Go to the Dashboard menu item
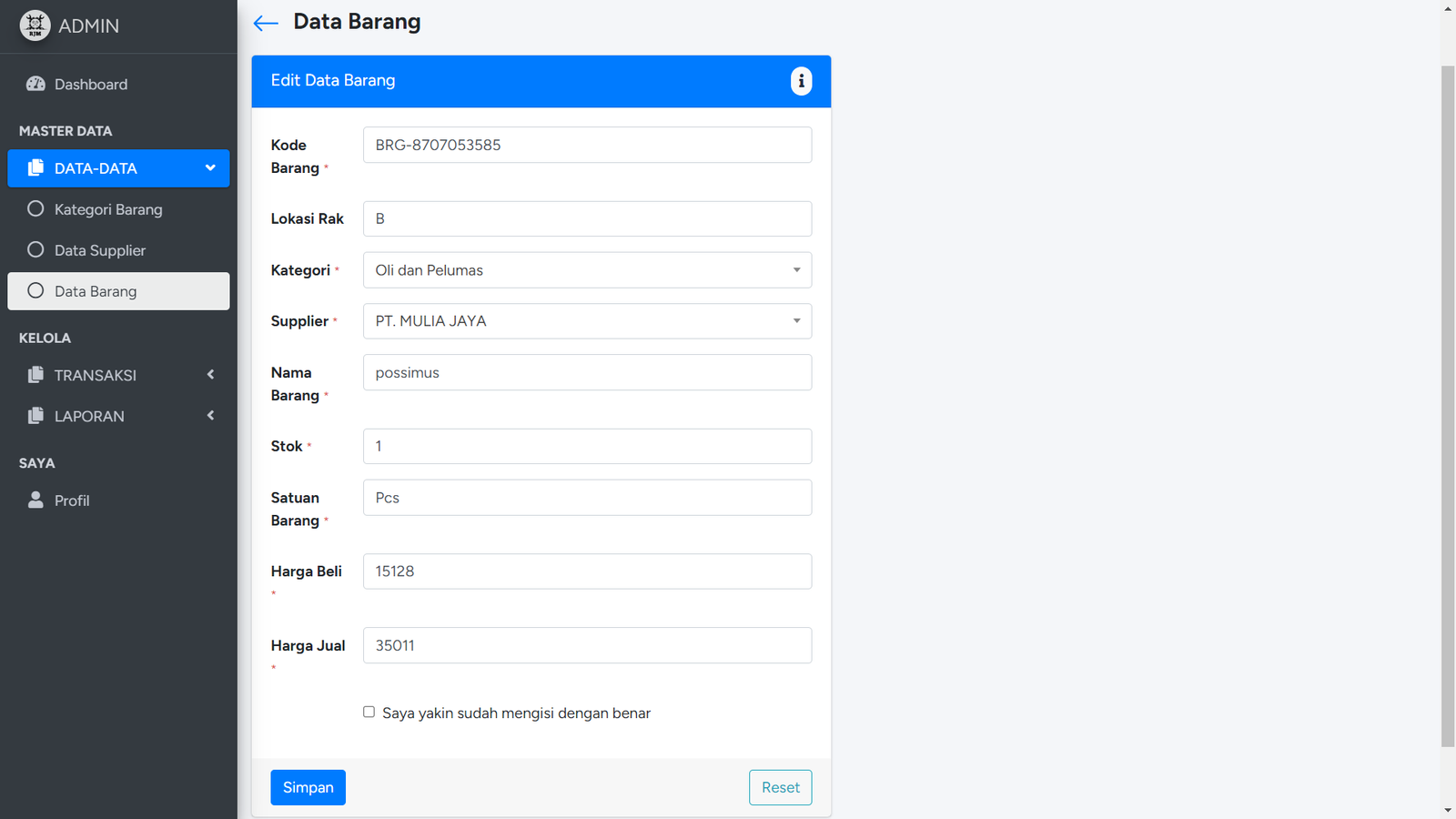 [x=91, y=85]
